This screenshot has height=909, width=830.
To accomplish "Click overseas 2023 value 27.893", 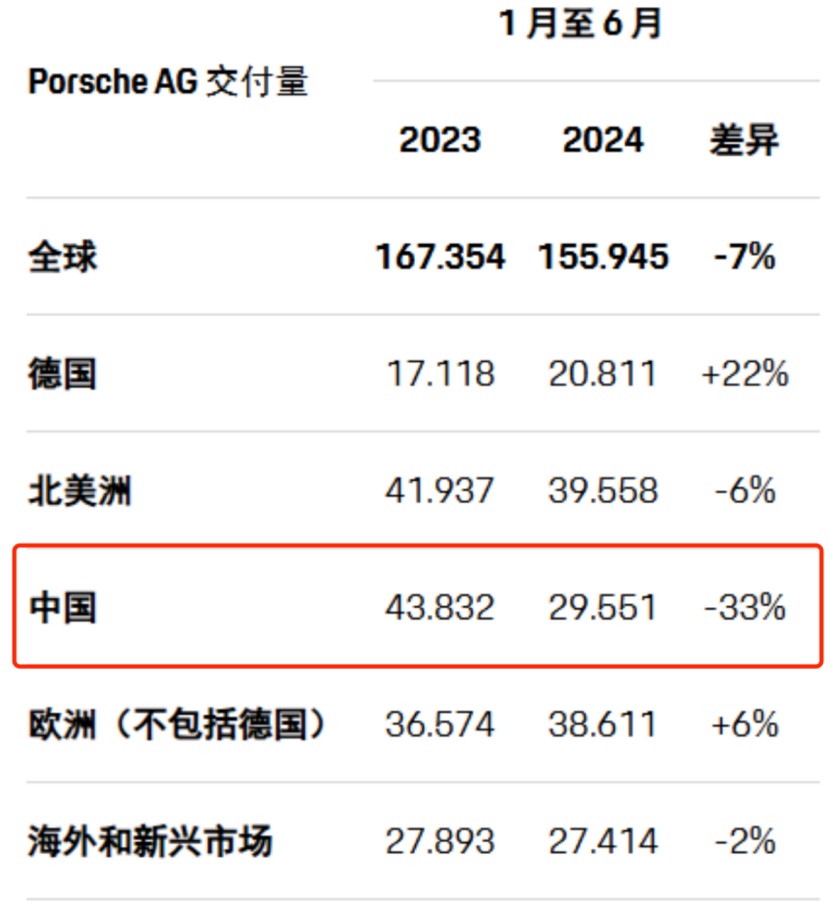I will point(440,841).
